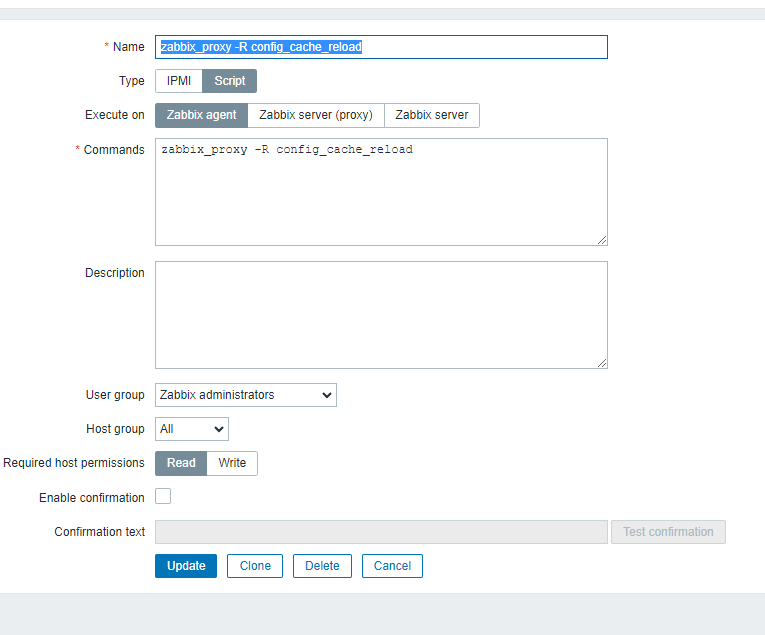This screenshot has width=765, height=635.
Task: Click the Commands field label
Action: pos(114,150)
